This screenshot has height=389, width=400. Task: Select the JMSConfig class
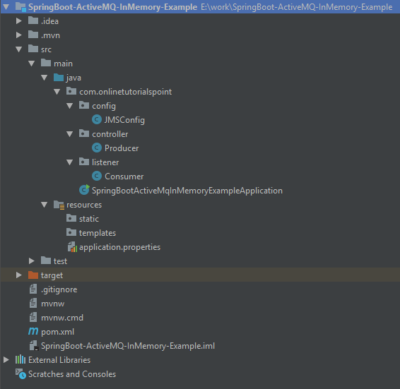[x=124, y=120]
